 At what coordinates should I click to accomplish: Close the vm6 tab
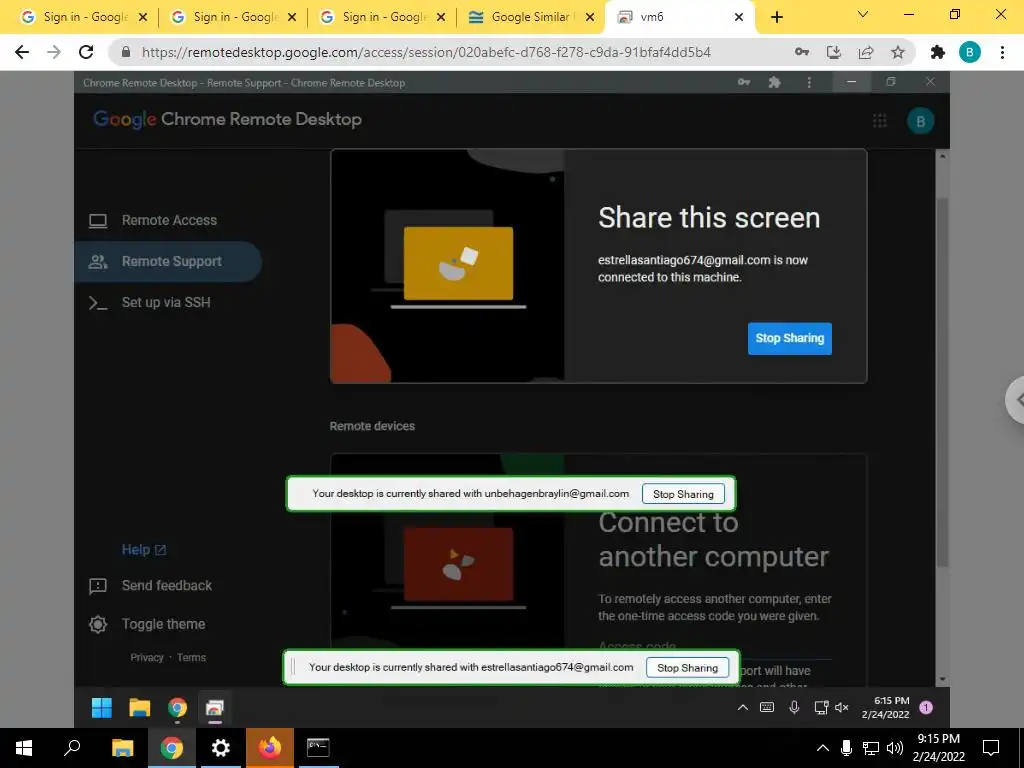pyautogui.click(x=739, y=17)
